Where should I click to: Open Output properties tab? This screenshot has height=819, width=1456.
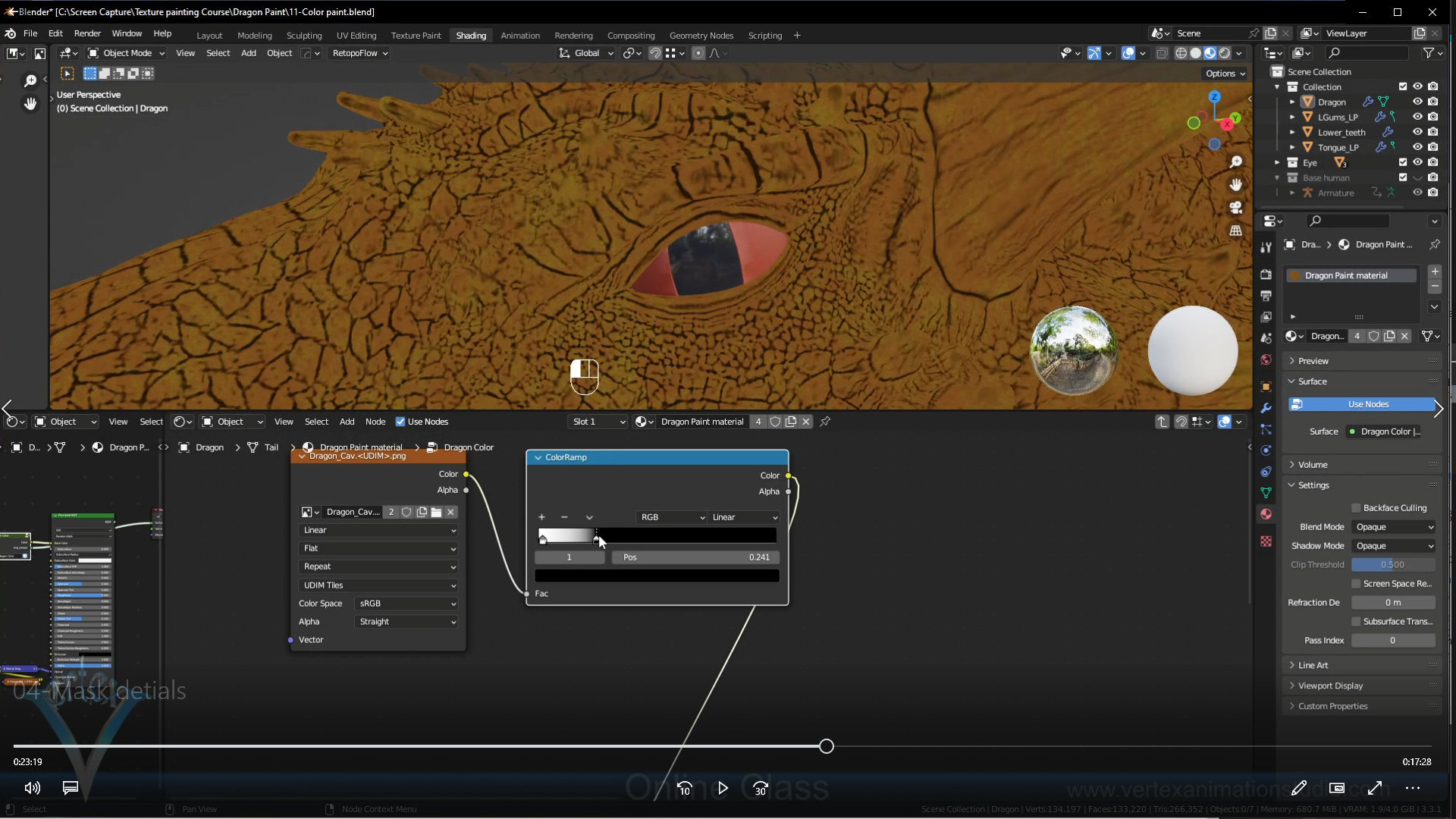click(x=1266, y=295)
